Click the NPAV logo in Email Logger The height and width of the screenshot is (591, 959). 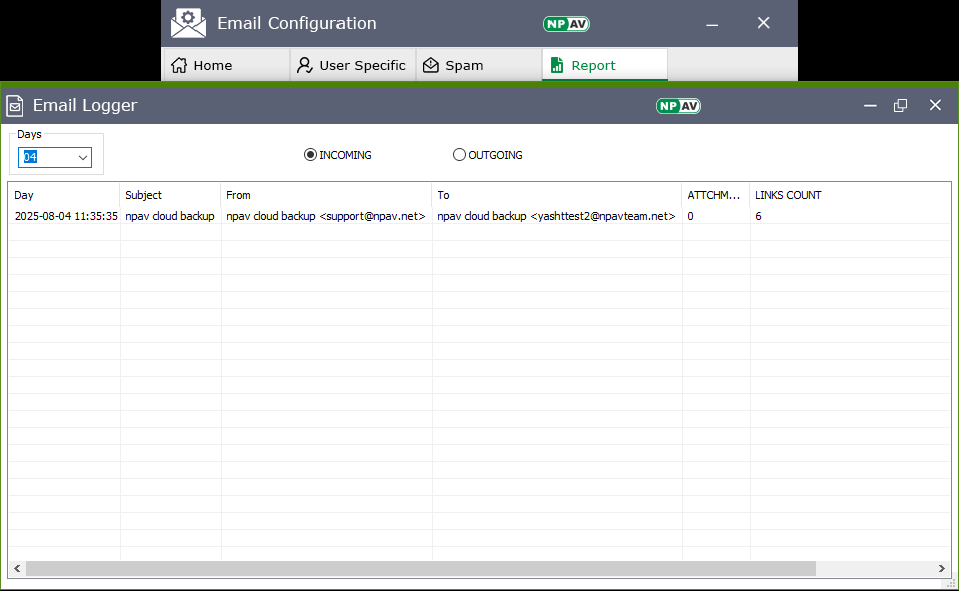[677, 106]
